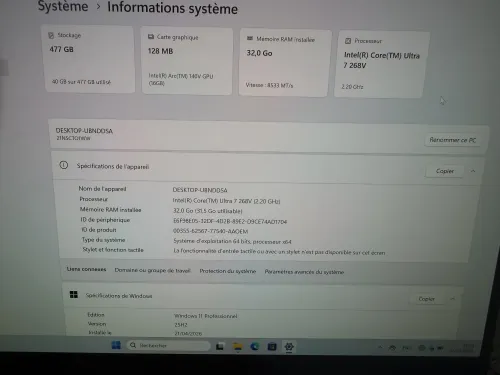500x375 pixels.
Task: Click the Stockage card icon
Action: (x=51, y=35)
